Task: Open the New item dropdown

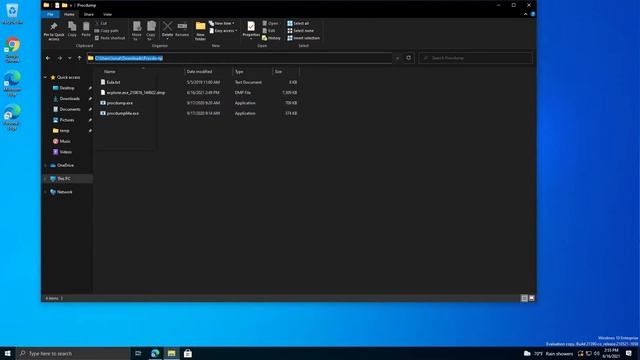Action: [x=222, y=23]
